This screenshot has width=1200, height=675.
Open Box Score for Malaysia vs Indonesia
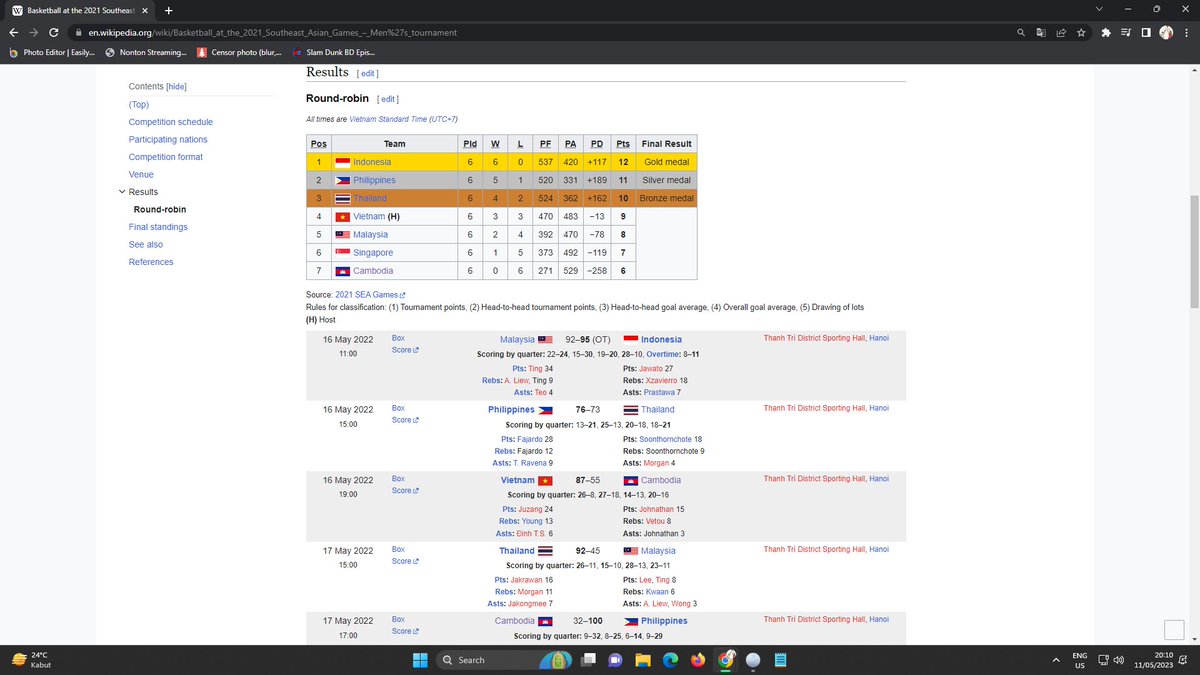(x=404, y=344)
